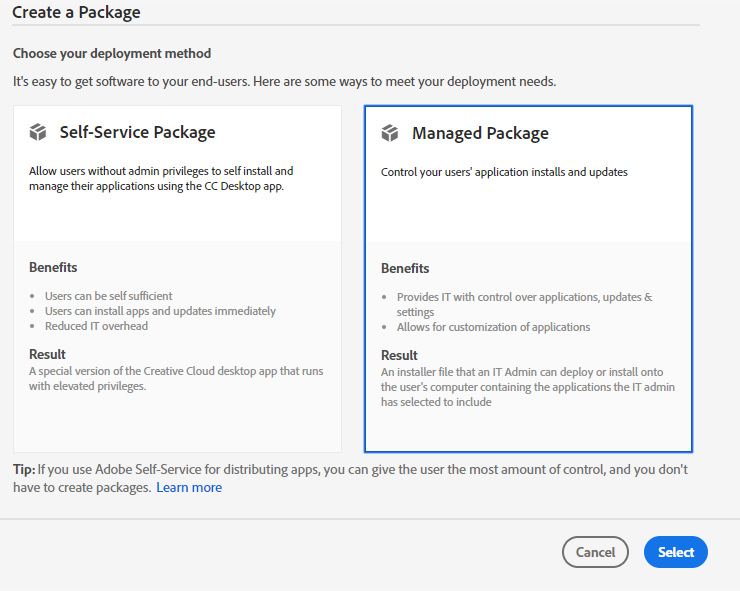The height and width of the screenshot is (591, 740).
Task: Click Benefits heading in Managed card
Action: [x=405, y=268]
